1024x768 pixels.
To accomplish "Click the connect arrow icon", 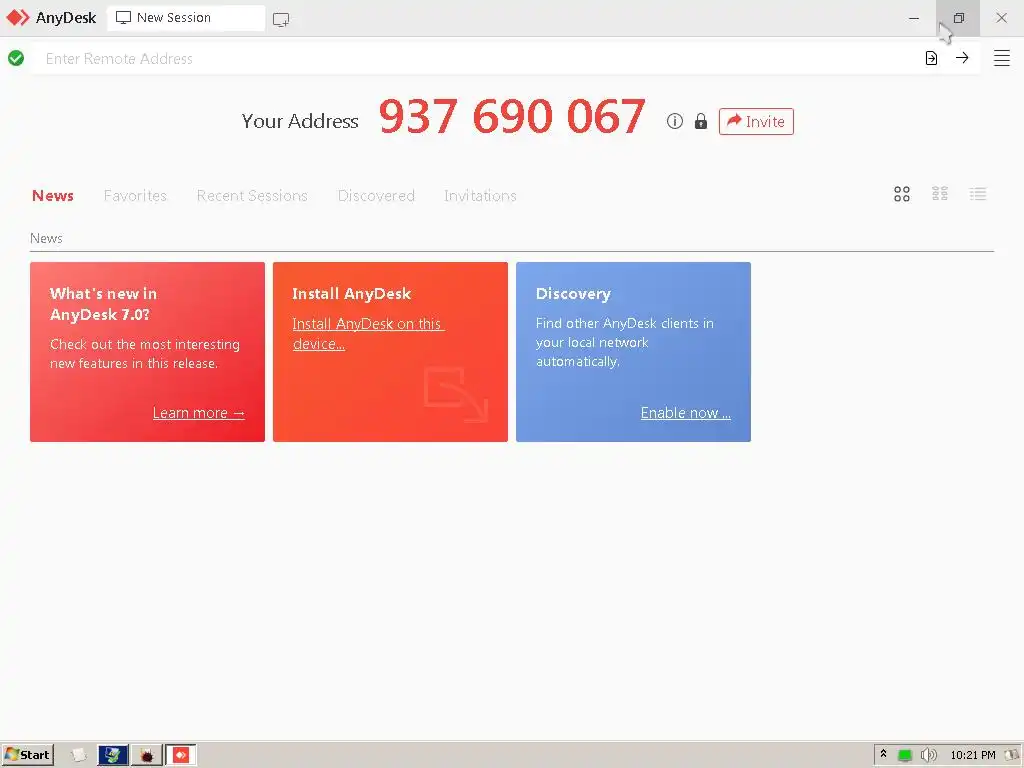I will (962, 58).
